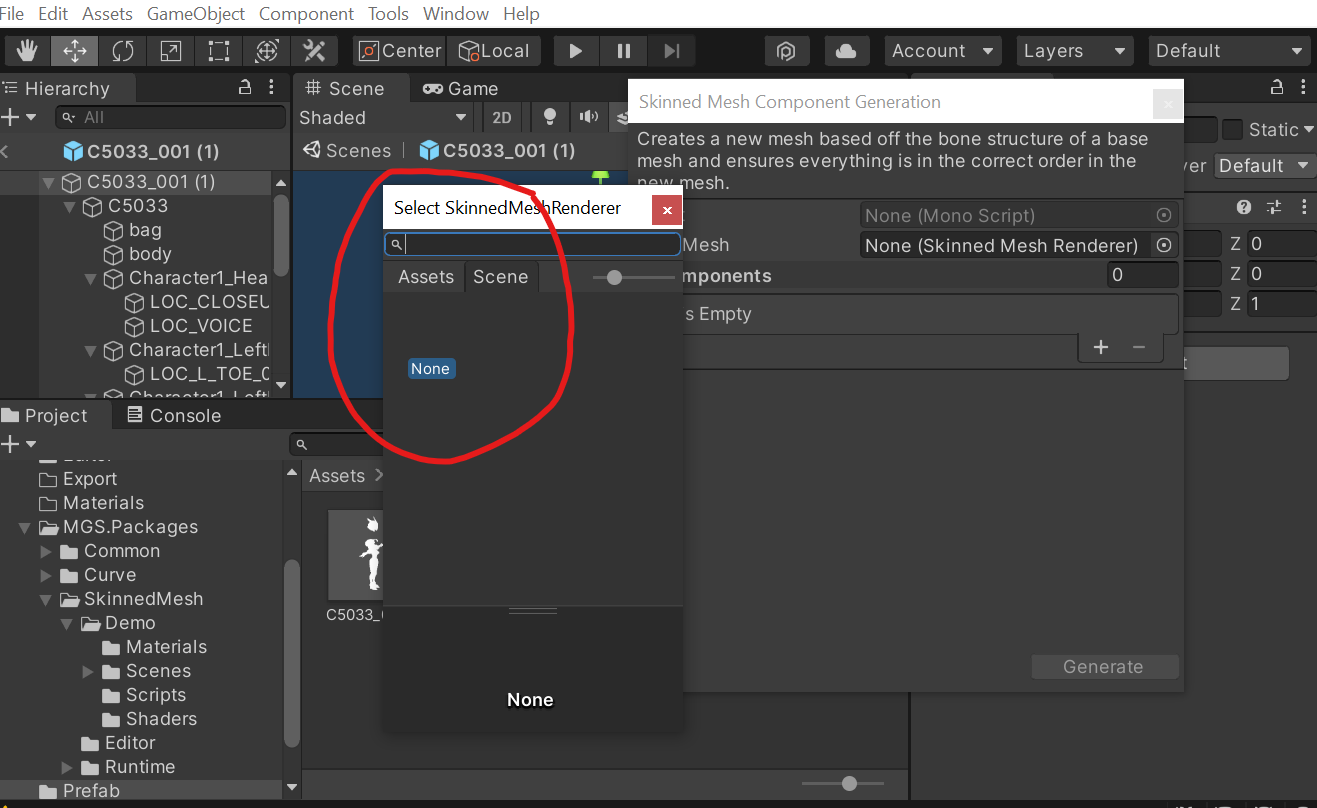Screen dimensions: 1317x808
Task: Open the custom editor tools icon
Action: (x=315, y=51)
